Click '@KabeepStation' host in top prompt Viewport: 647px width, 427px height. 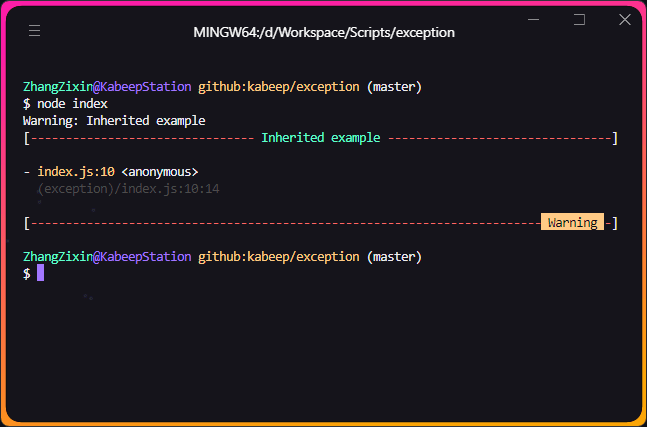coord(142,87)
